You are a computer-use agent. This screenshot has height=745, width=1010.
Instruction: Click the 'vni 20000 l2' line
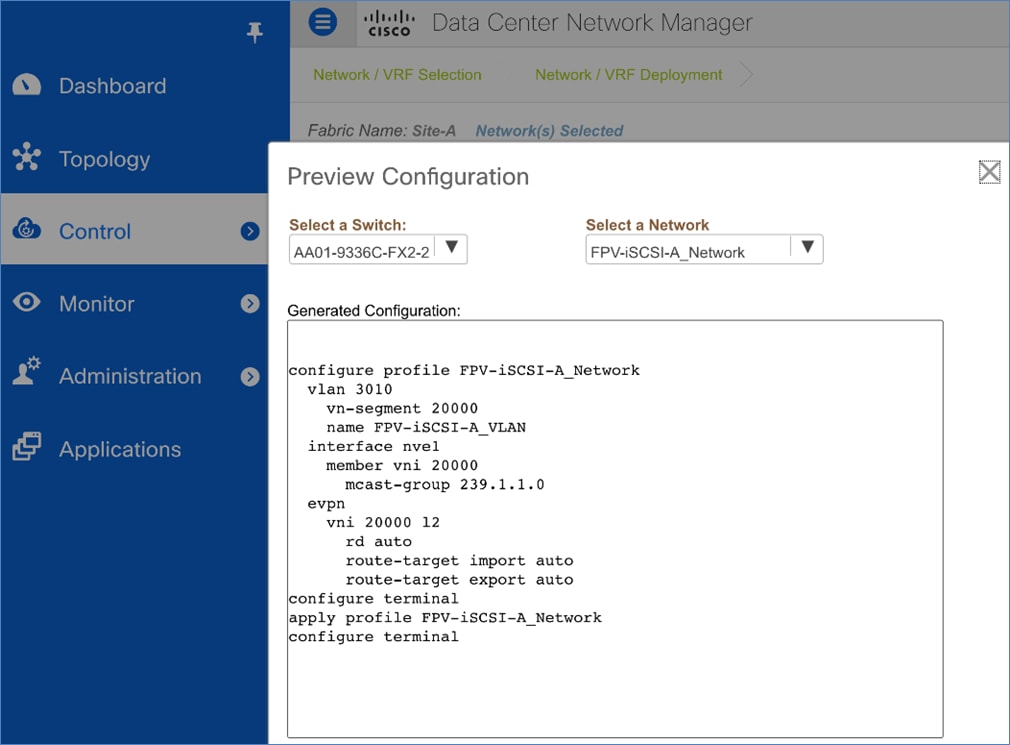pos(383,522)
